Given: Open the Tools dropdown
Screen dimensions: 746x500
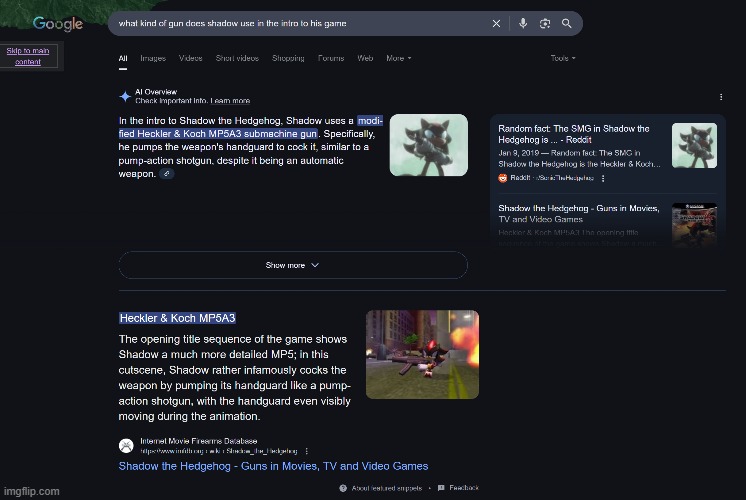Looking at the screenshot, I should pos(563,58).
